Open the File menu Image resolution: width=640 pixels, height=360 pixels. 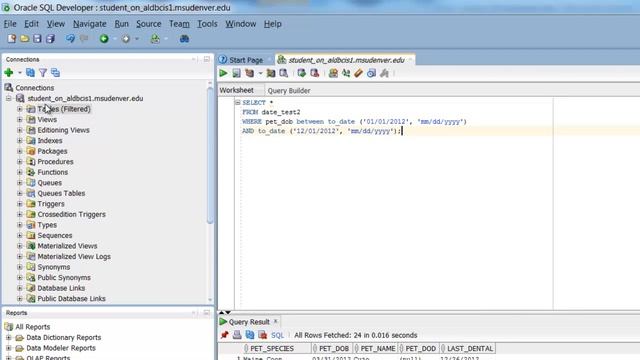point(10,24)
